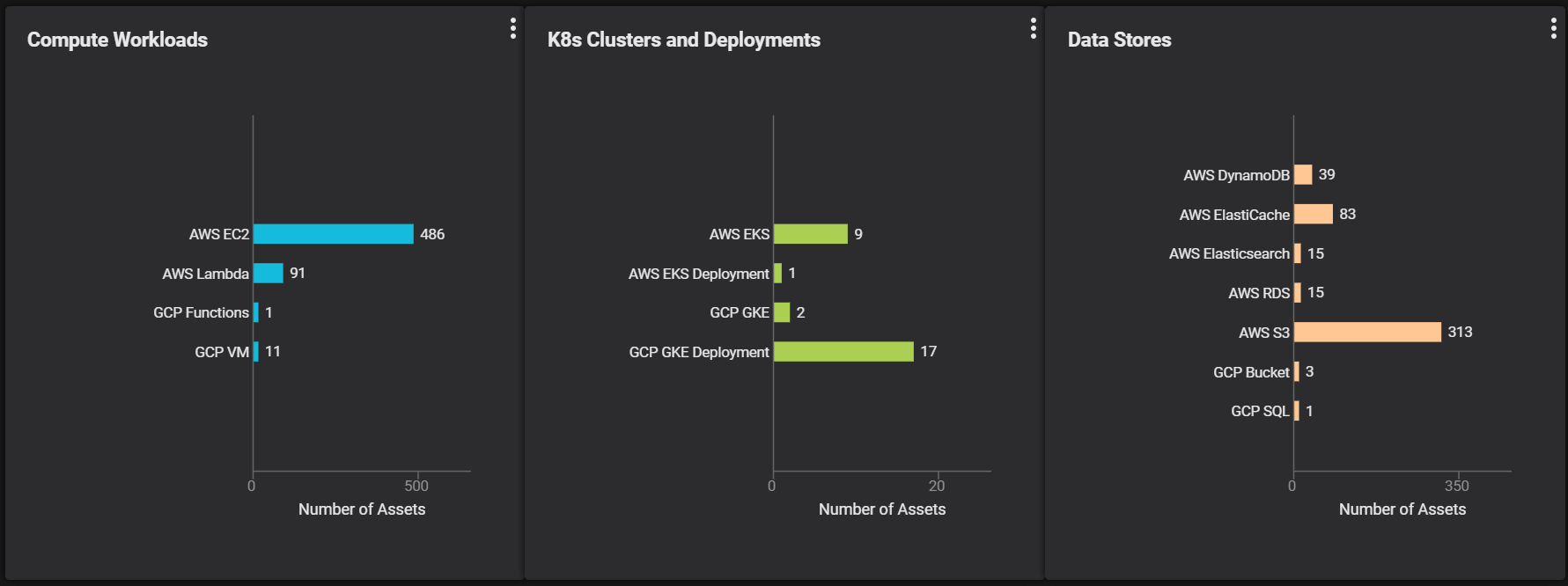Click the GCP Functions bar
This screenshot has width=1568, height=586.
point(256,312)
